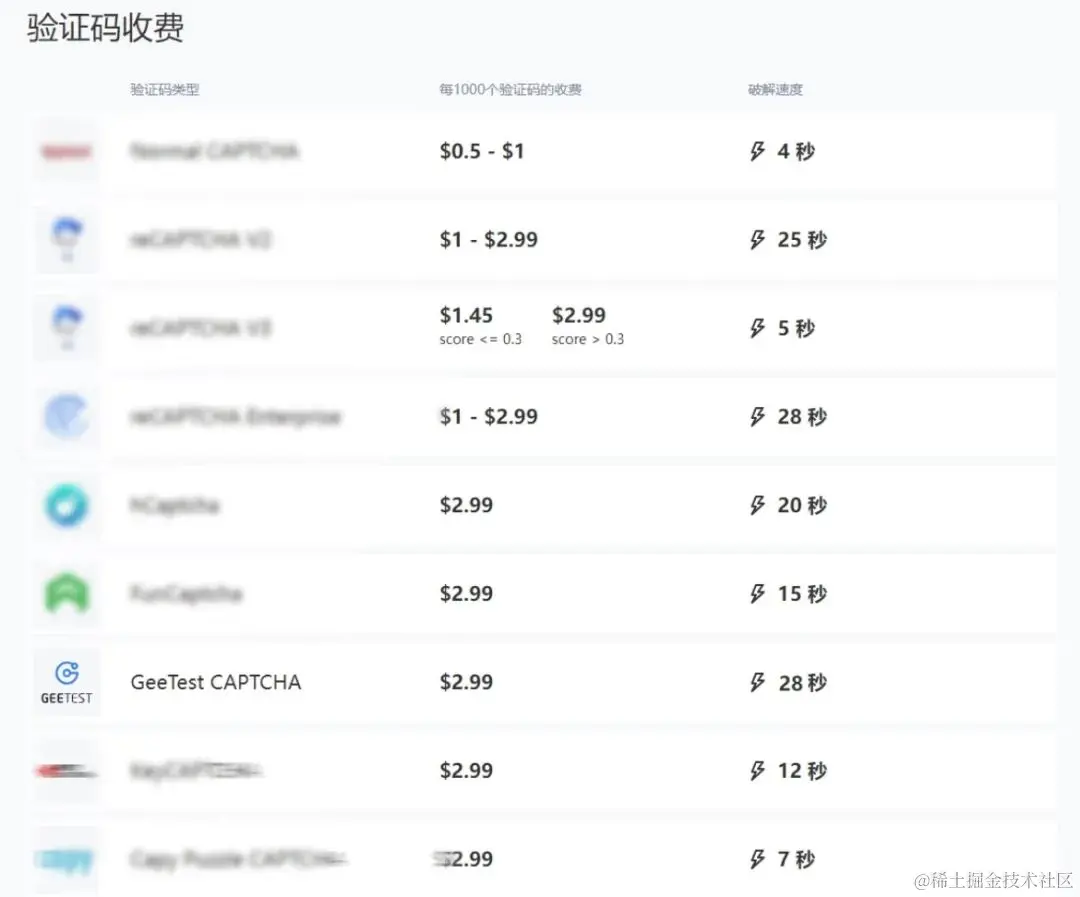Click the Capy Puzzle CAPTCHA logo icon

(66, 858)
